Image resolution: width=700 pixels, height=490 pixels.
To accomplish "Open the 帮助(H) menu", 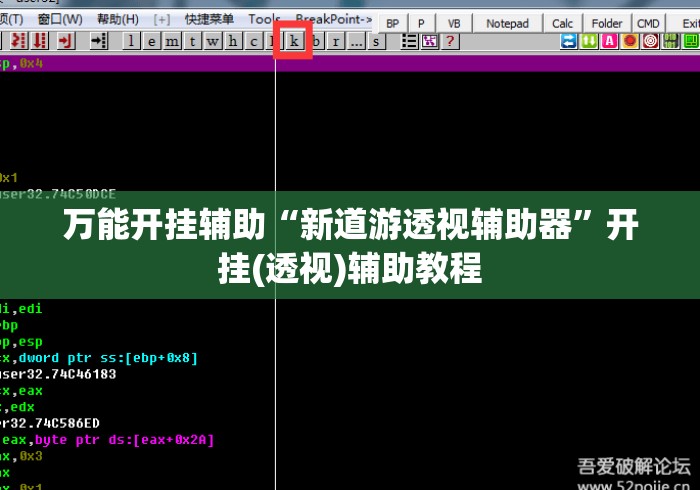I will [x=118, y=19].
